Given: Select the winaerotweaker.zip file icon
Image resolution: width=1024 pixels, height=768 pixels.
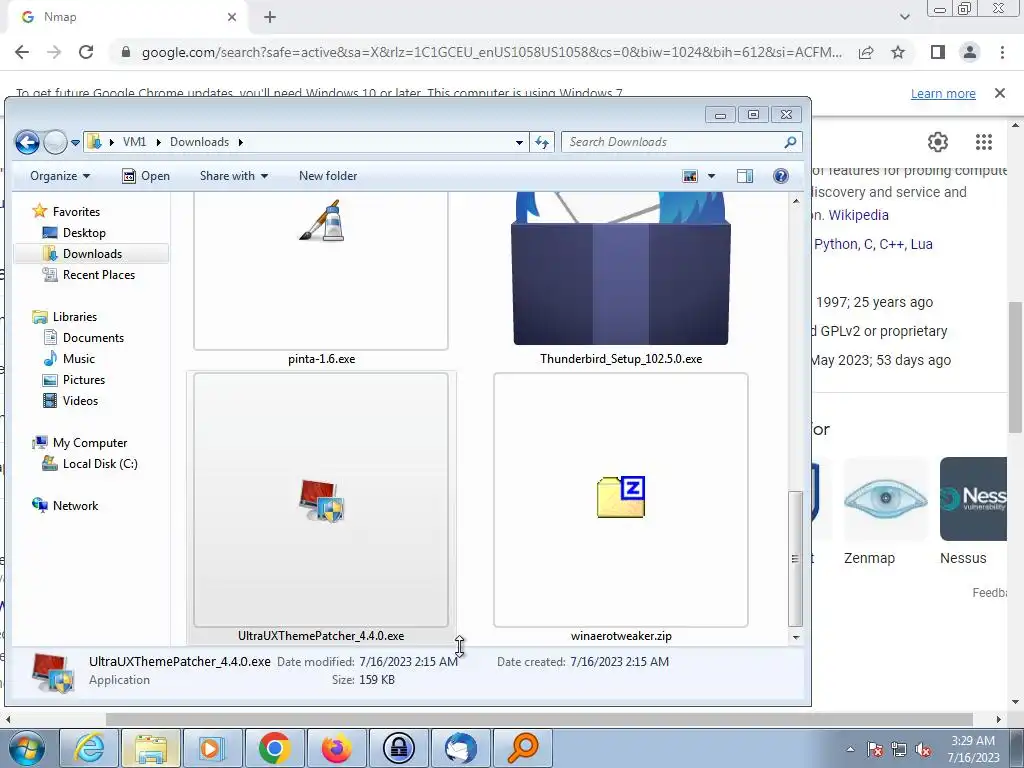Looking at the screenshot, I should pos(620,497).
